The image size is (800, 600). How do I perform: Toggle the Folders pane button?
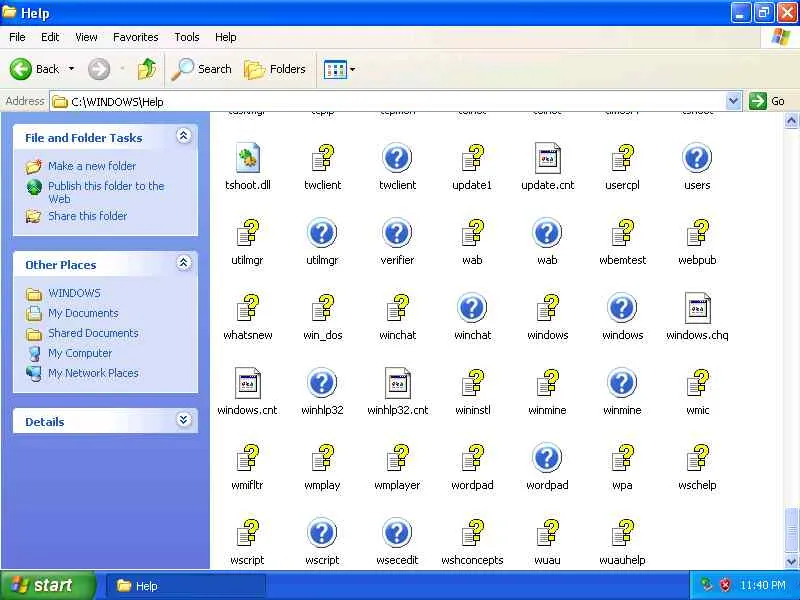click(x=274, y=69)
